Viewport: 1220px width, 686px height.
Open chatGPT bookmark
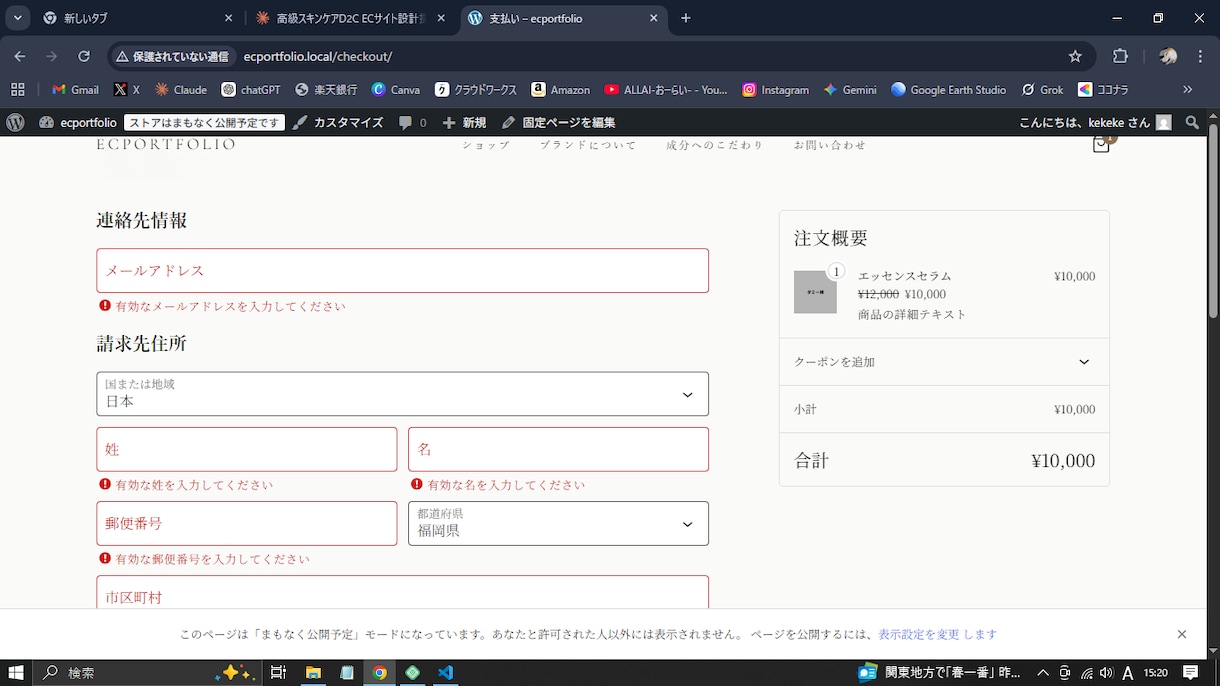click(251, 89)
